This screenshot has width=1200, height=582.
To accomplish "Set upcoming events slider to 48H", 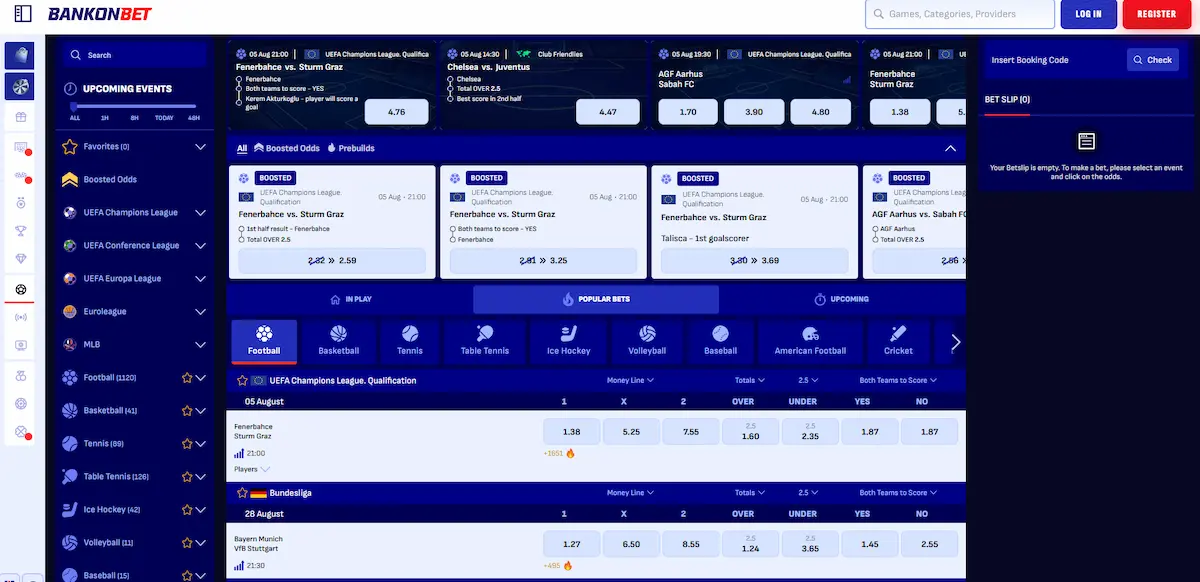I will pos(194,118).
